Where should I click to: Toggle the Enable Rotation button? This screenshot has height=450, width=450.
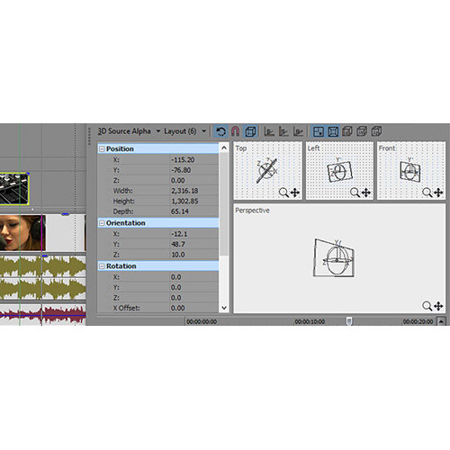point(220,131)
